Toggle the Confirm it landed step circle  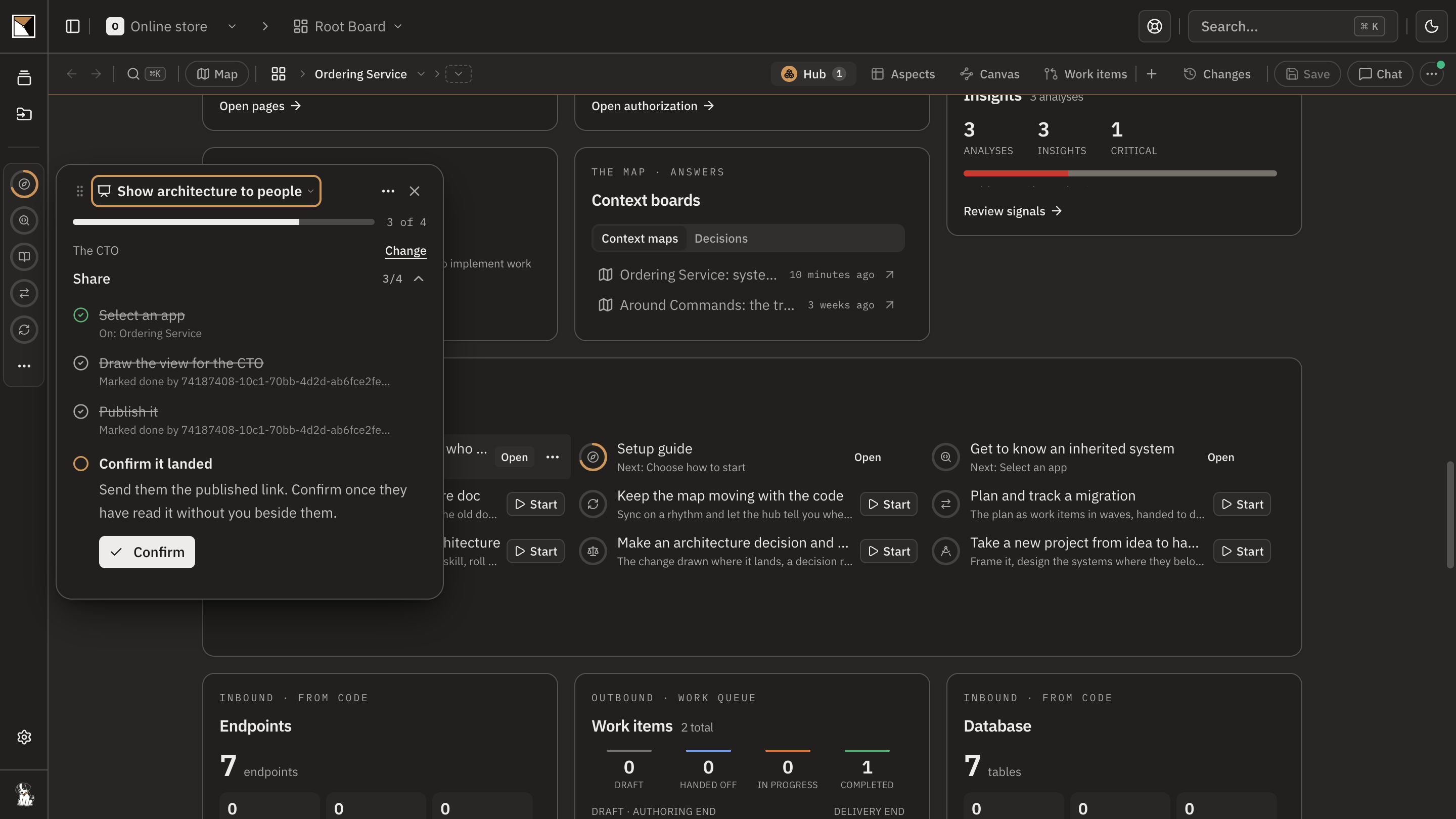81,464
